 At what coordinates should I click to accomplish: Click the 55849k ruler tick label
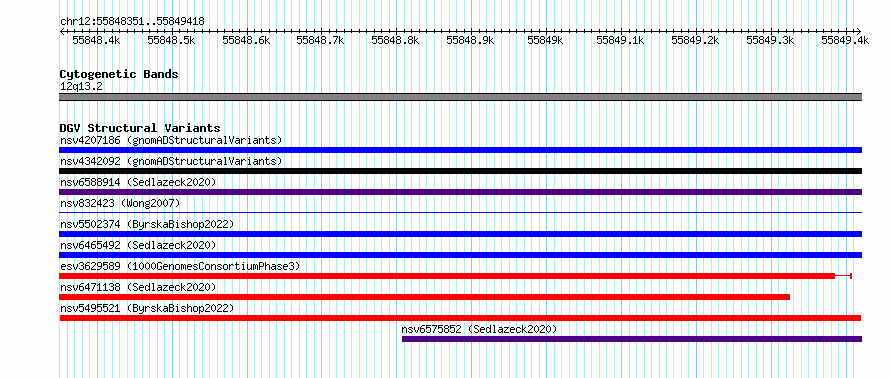[545, 40]
